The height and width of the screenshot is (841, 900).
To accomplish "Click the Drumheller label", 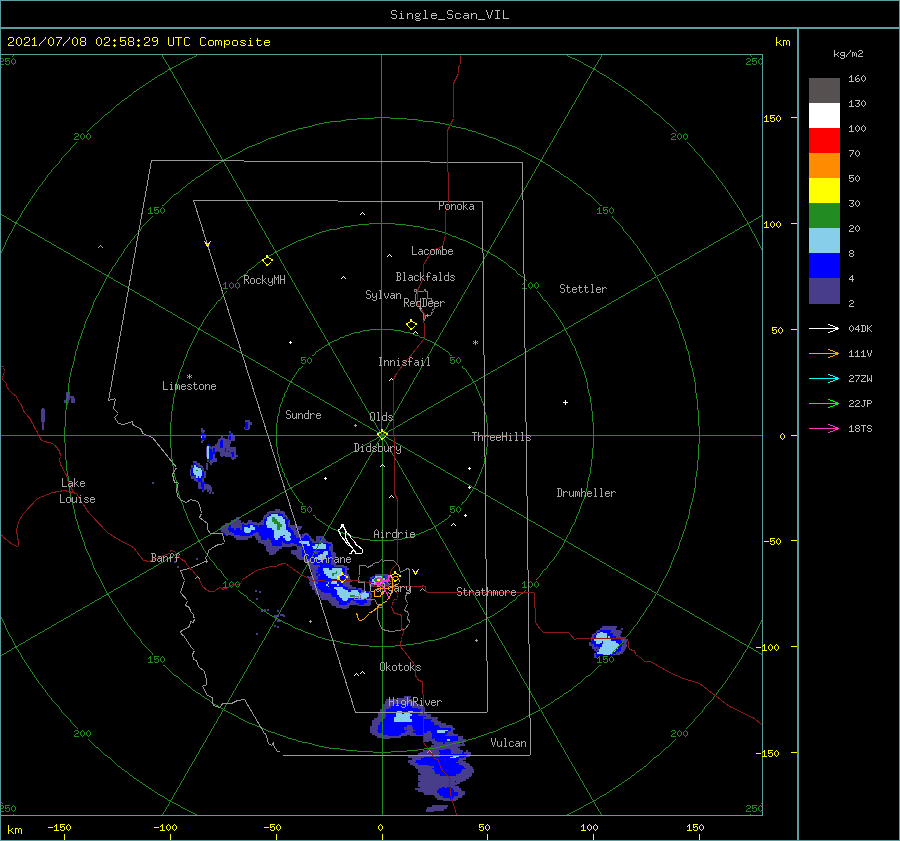I will pos(586,493).
